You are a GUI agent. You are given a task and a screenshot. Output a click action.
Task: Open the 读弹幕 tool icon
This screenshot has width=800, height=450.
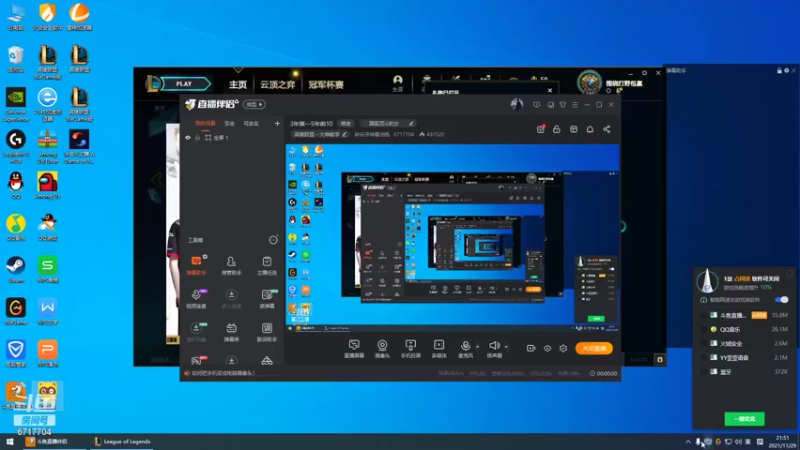[267, 298]
